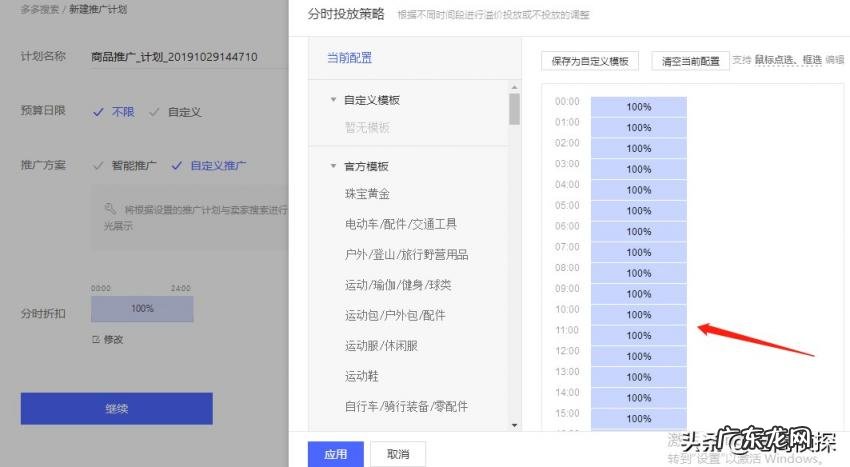850x467 pixels.
Task: Select the 电动车/配件/交通工具 template
Action: pyautogui.click(x=400, y=224)
